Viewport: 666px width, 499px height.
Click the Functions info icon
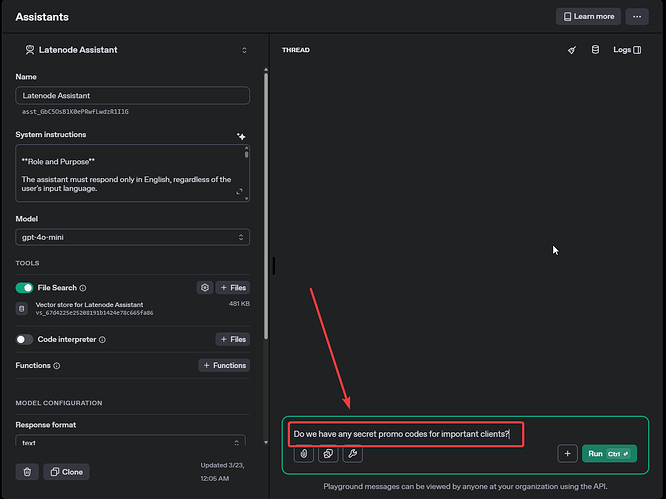pos(56,366)
